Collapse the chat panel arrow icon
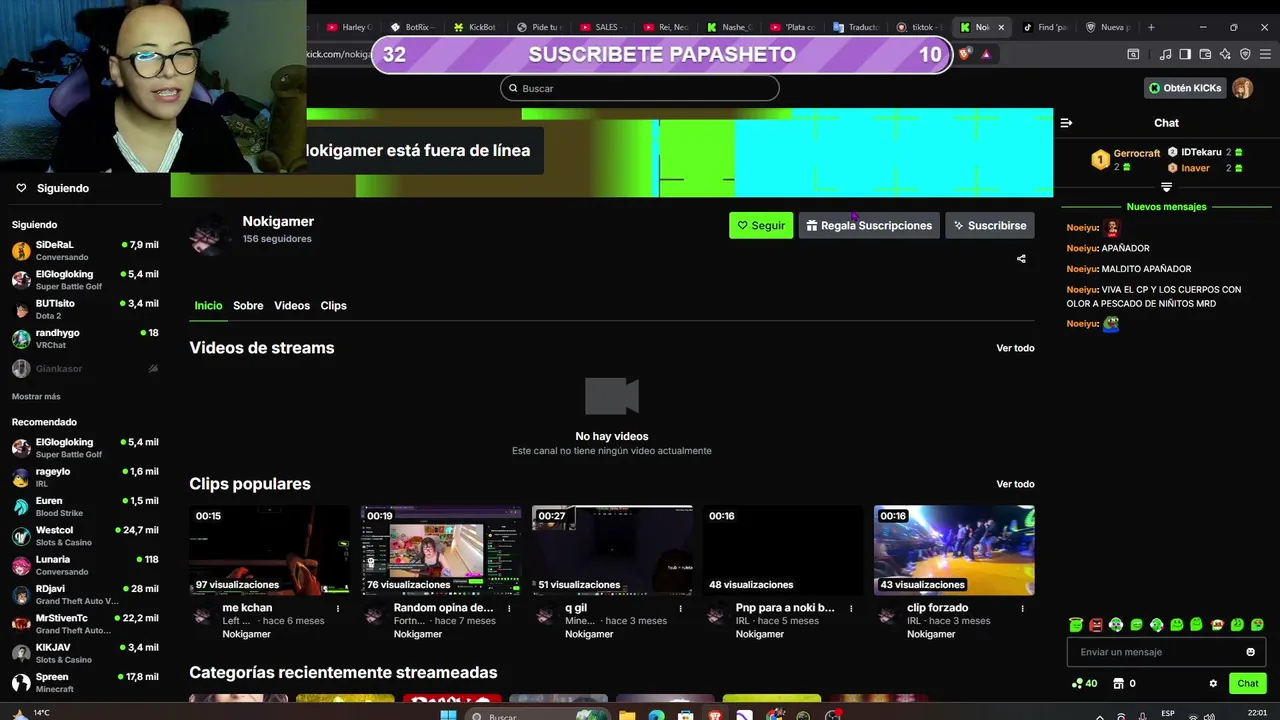Viewport: 1280px width, 720px height. click(x=1066, y=123)
